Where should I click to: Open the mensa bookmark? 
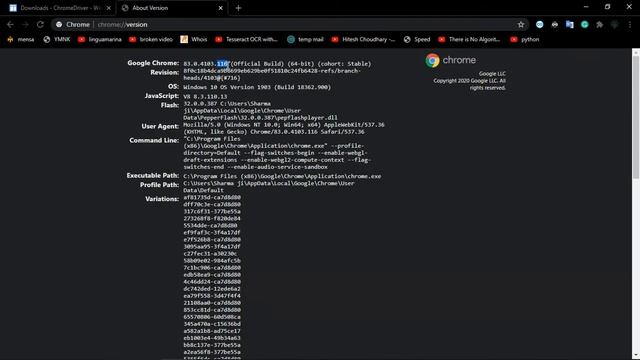(x=21, y=40)
